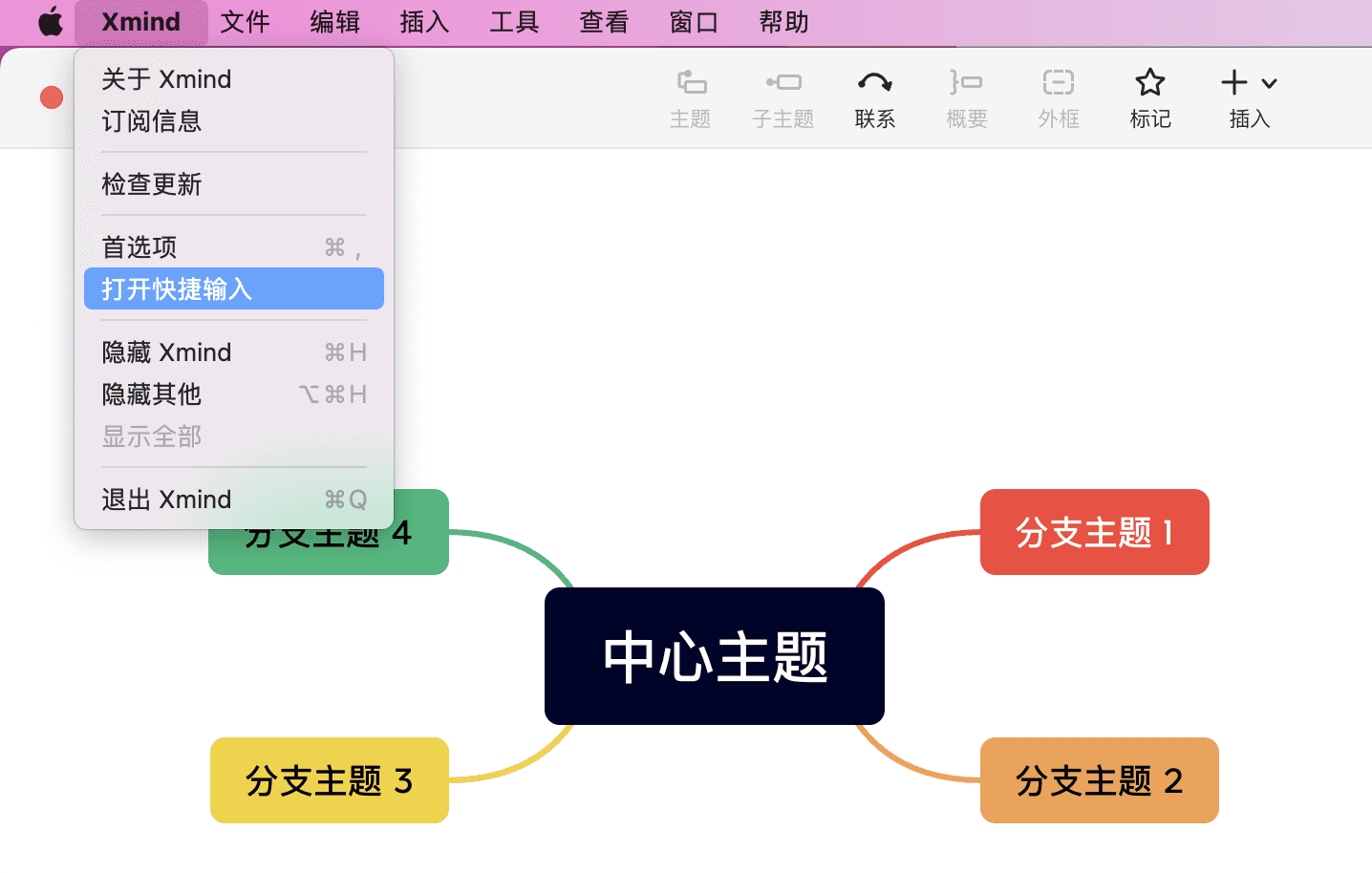Screen dimensions: 1372x873
Task: Click the 中心主题 central topic node
Action: coord(714,655)
